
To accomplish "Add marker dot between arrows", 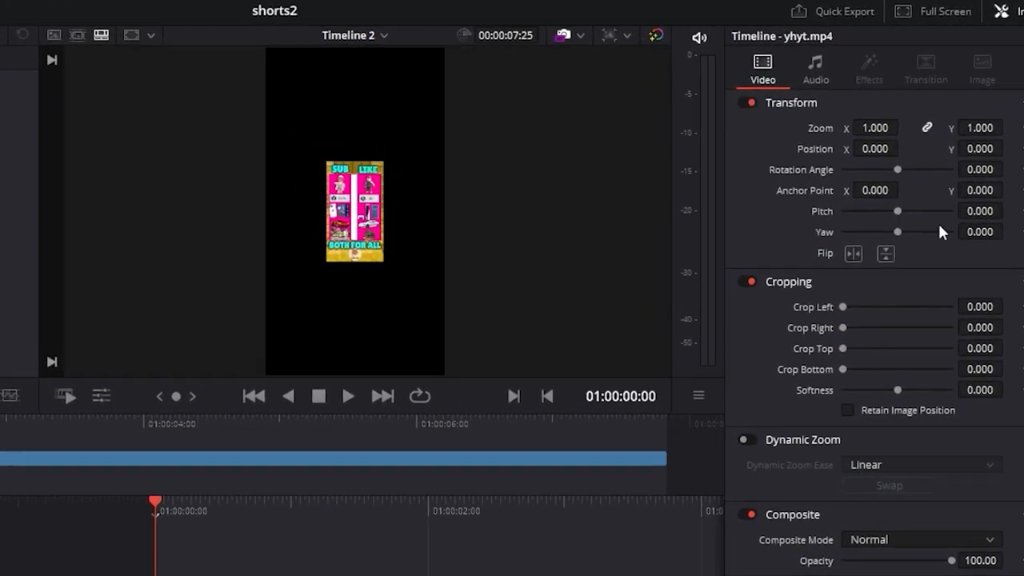I will (176, 396).
